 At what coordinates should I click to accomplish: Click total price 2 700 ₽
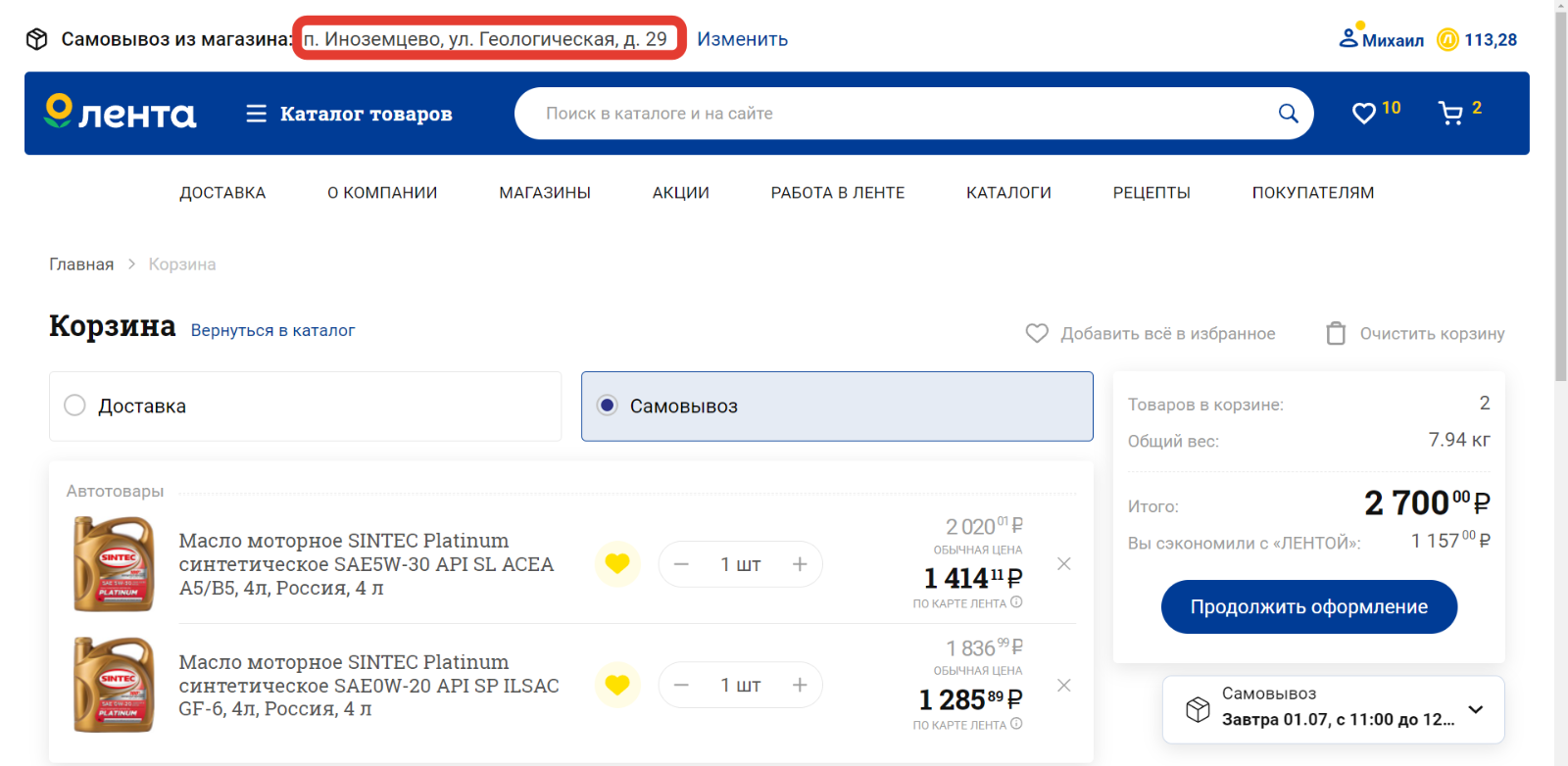[x=1427, y=503]
